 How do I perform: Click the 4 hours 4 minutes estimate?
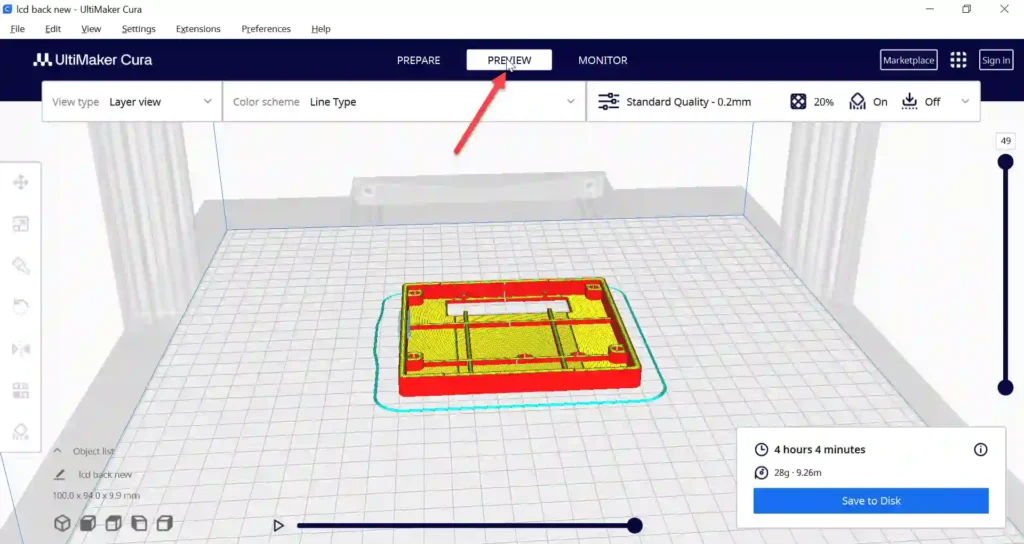tap(820, 449)
